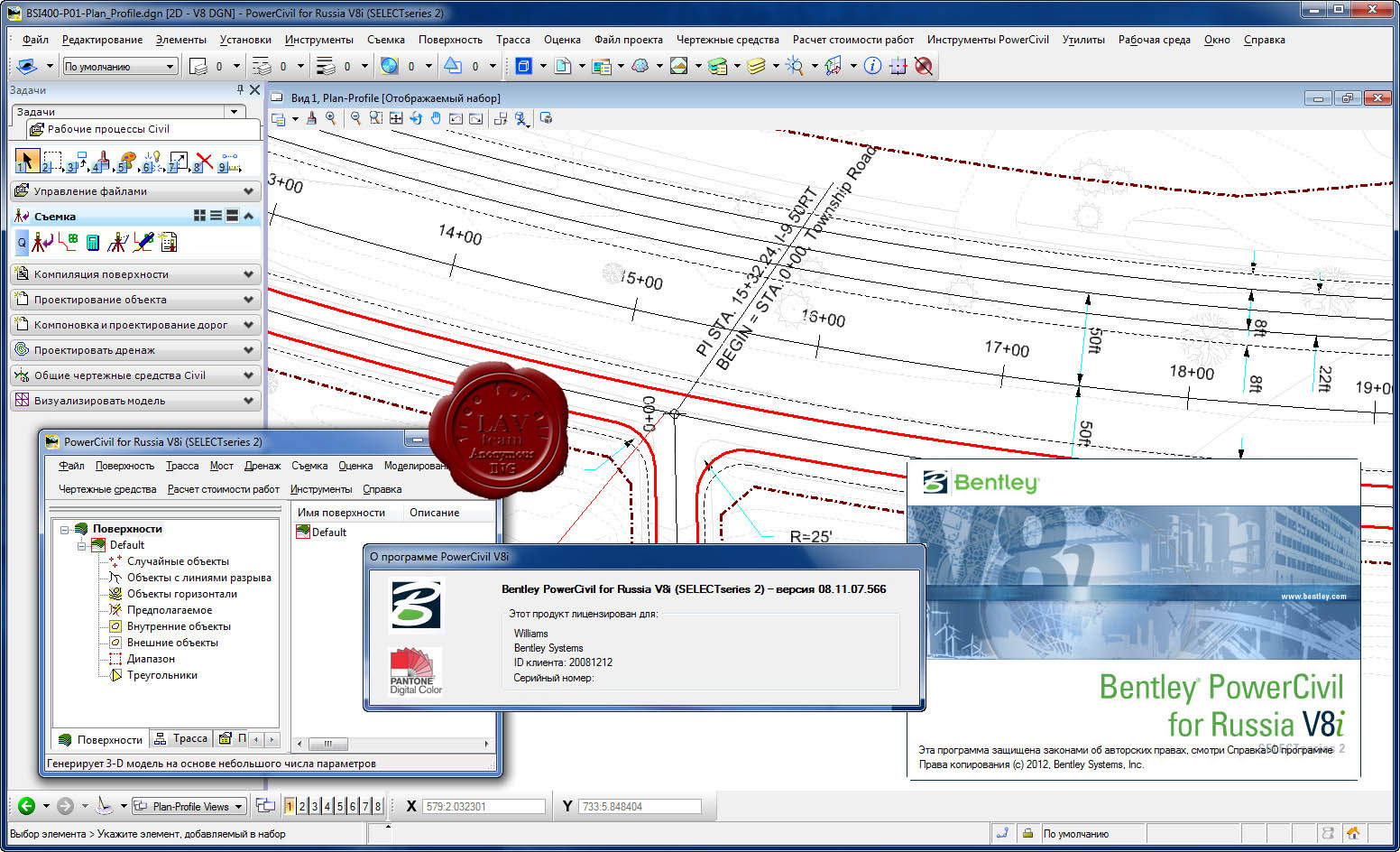Viewport: 1400px width, 852px height.
Task: Toggle view window 3 button
Action: (315, 806)
